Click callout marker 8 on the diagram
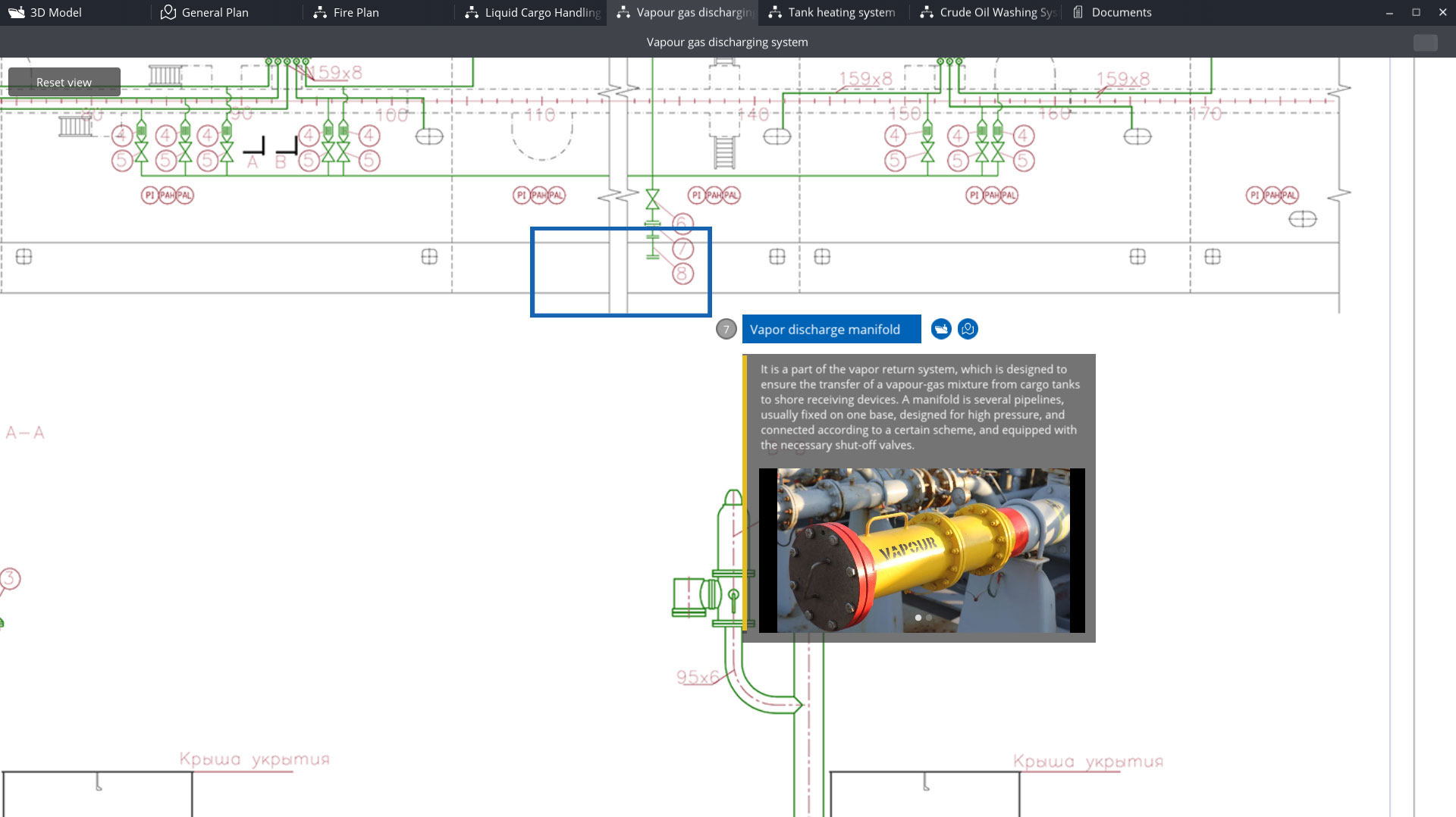Viewport: 1456px width, 817px height. coord(682,274)
